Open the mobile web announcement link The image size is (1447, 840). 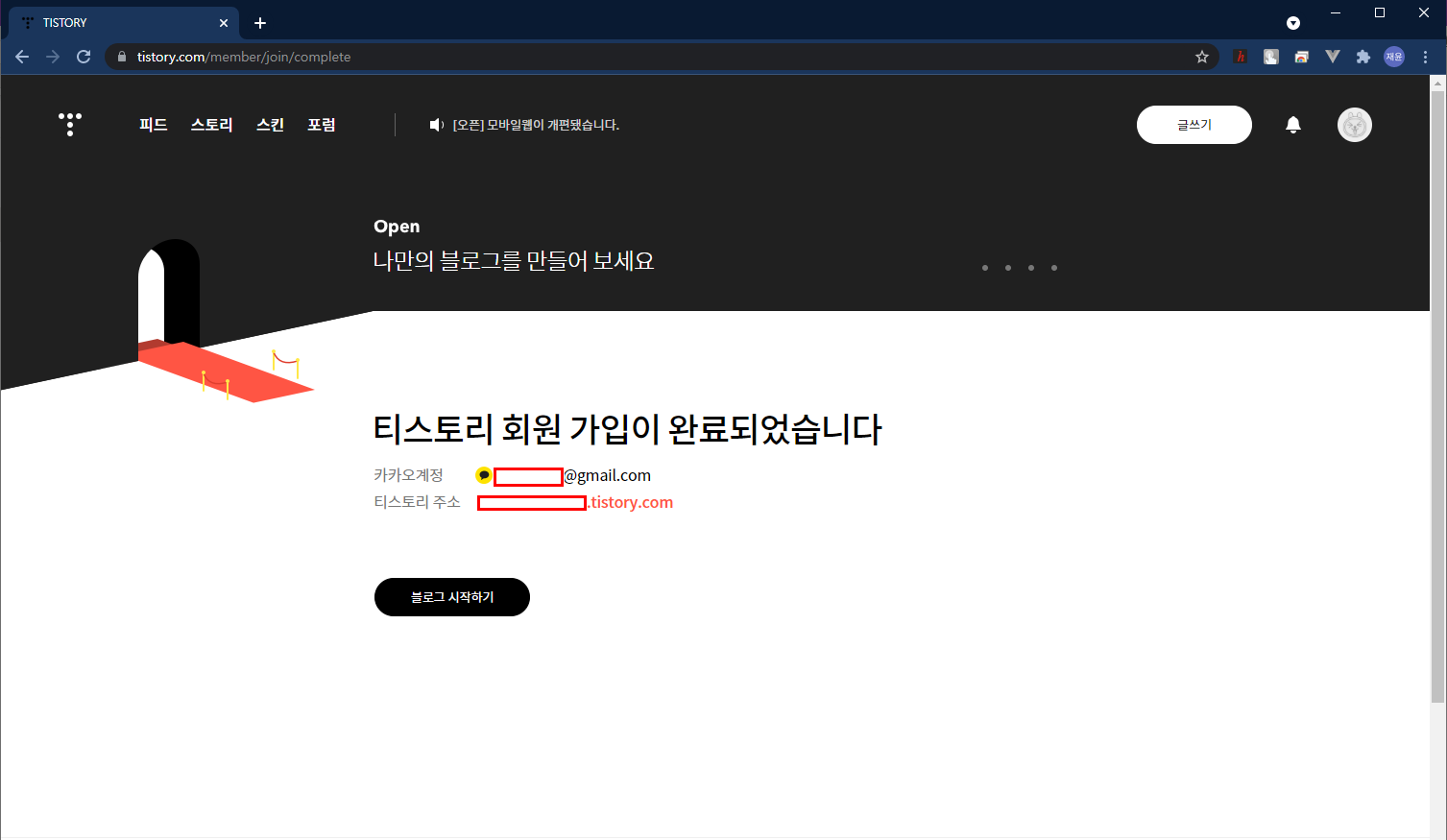536,125
